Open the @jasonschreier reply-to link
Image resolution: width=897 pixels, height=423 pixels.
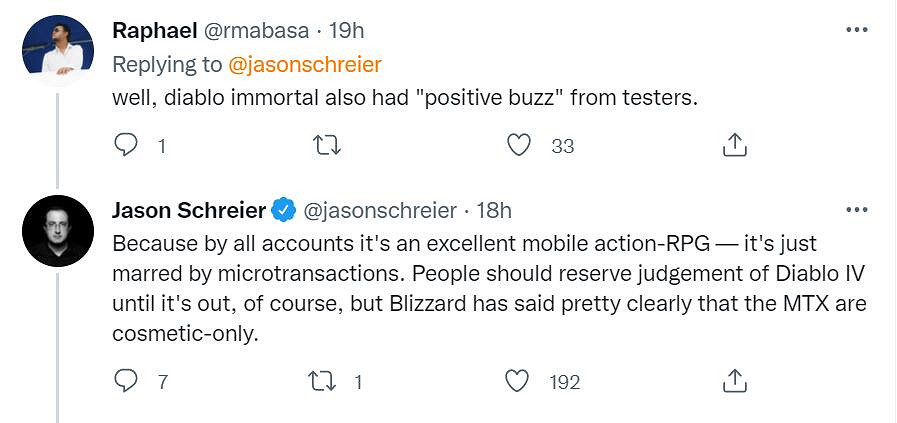[x=305, y=65]
